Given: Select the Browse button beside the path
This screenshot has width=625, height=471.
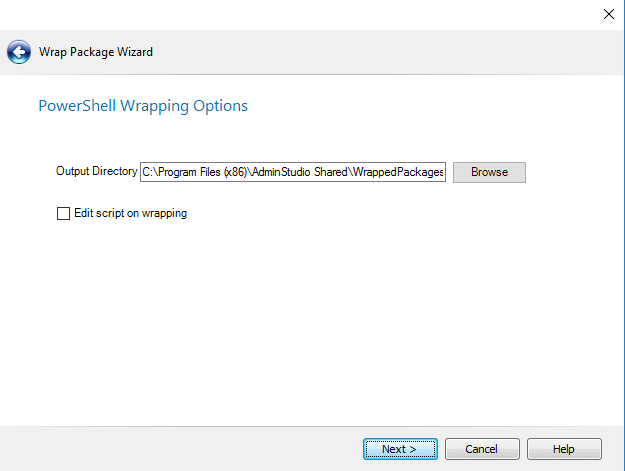Looking at the screenshot, I should tap(489, 172).
